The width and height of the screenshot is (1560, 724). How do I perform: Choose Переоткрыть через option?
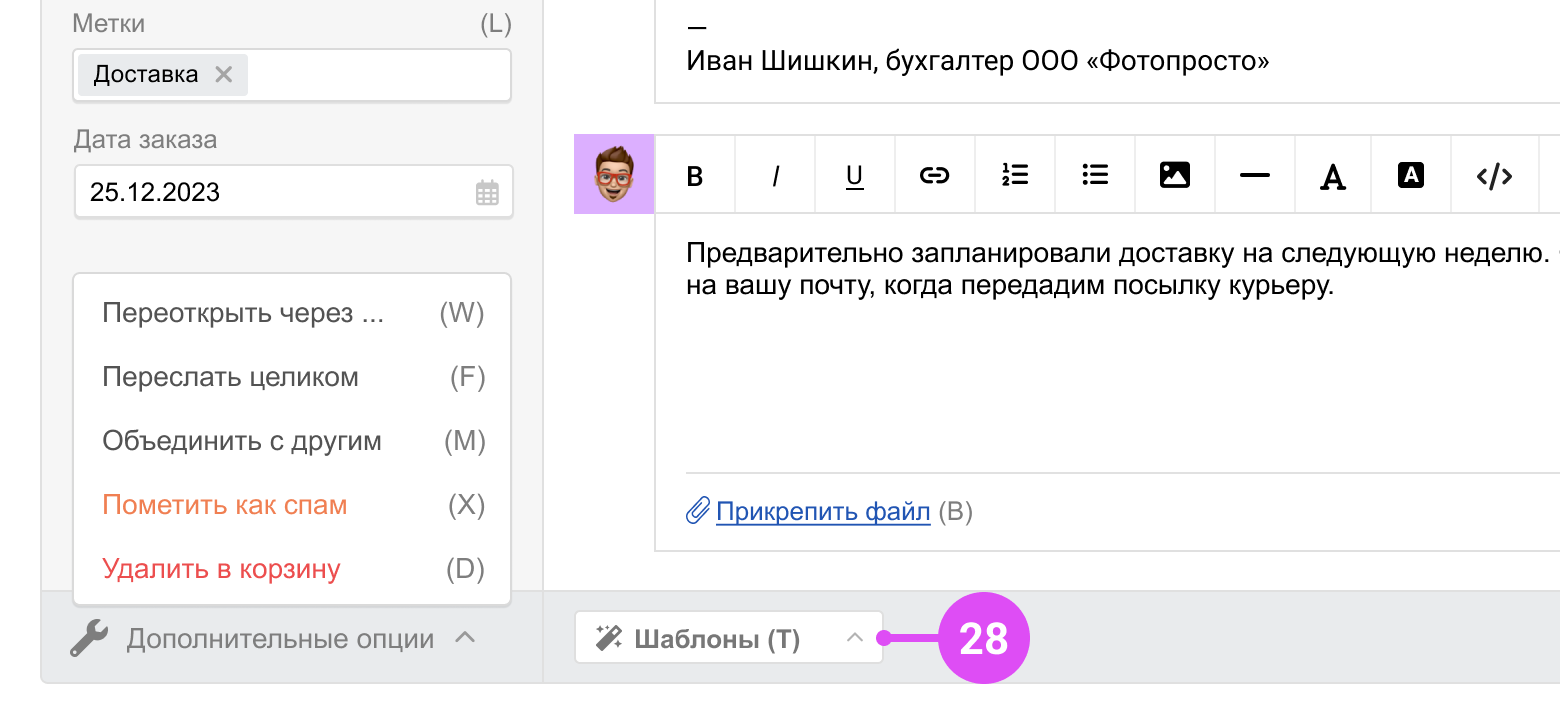click(x=243, y=313)
